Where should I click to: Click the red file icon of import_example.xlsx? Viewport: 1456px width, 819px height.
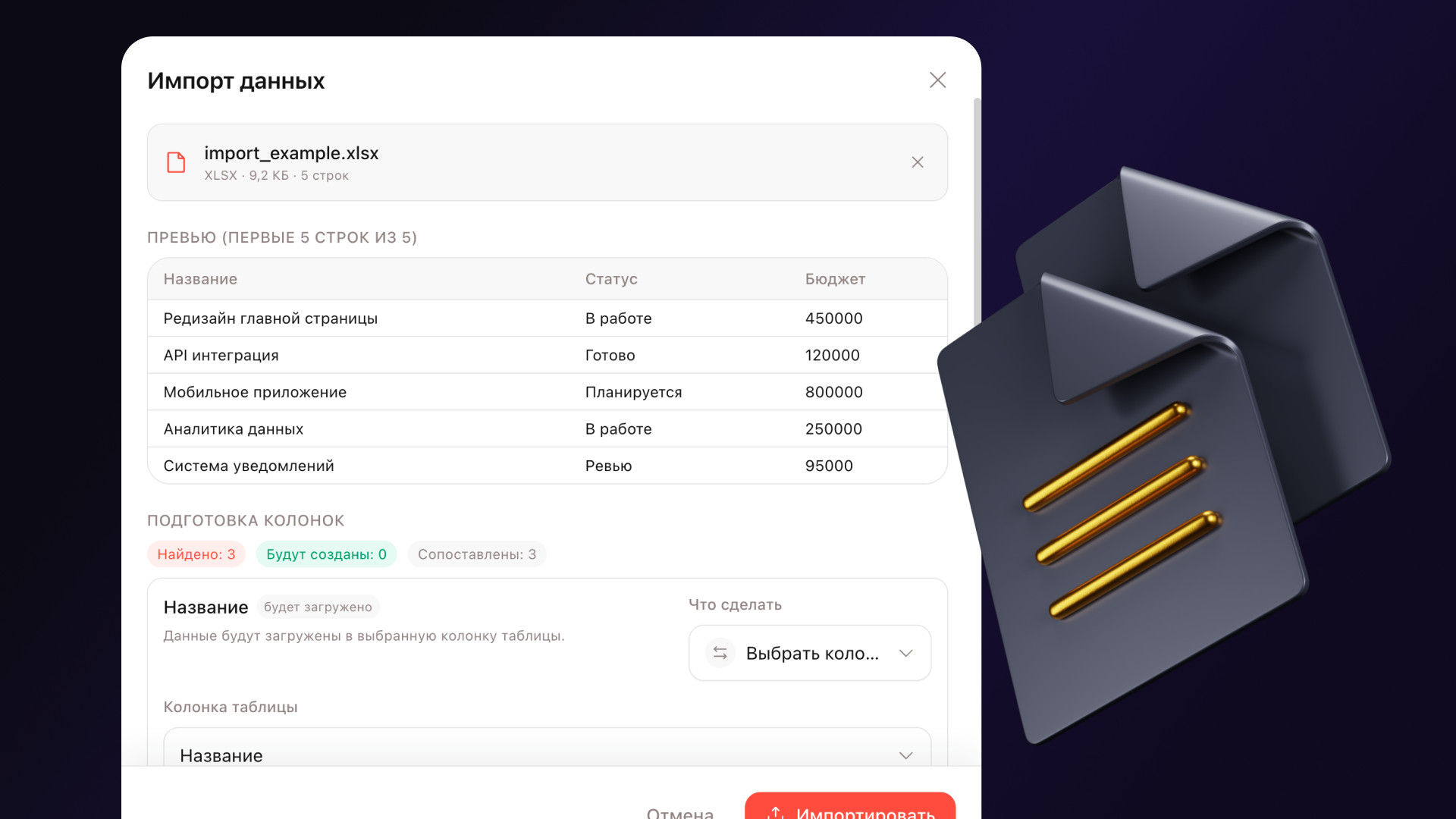point(176,162)
